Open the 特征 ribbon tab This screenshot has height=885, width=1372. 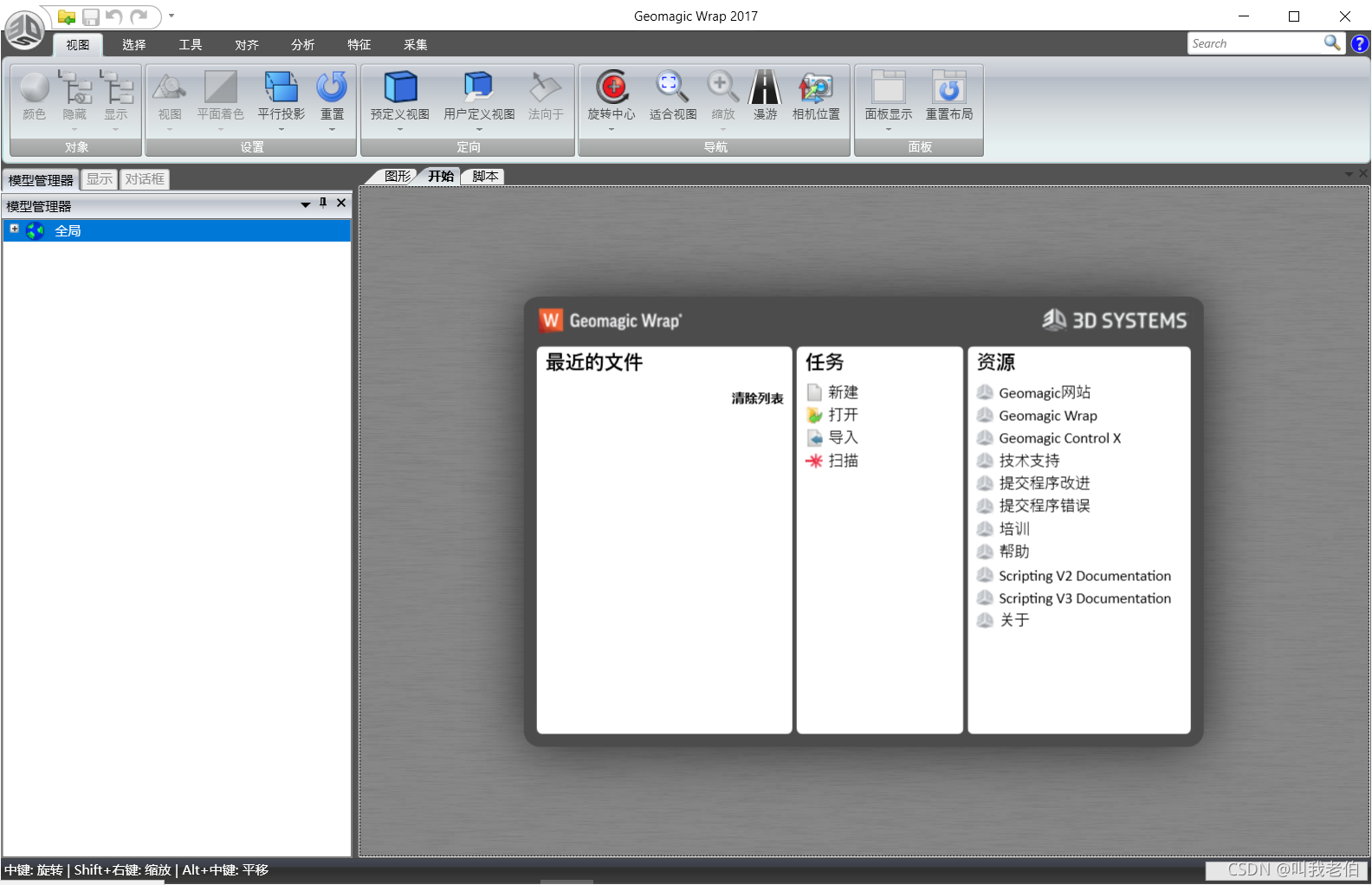359,45
